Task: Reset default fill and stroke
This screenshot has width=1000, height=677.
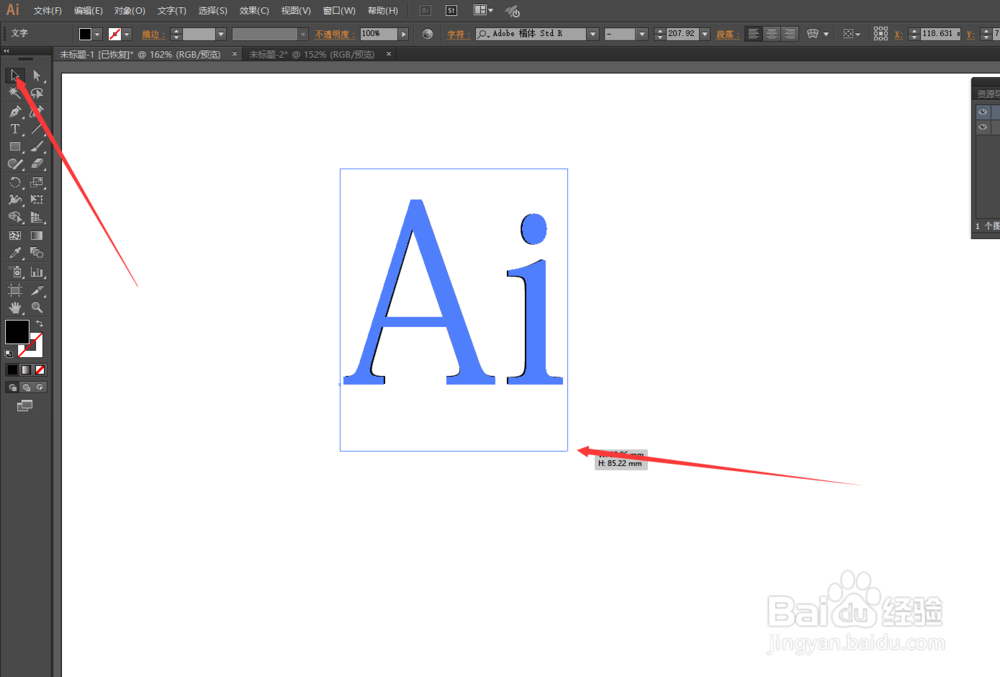Action: pyautogui.click(x=9, y=353)
